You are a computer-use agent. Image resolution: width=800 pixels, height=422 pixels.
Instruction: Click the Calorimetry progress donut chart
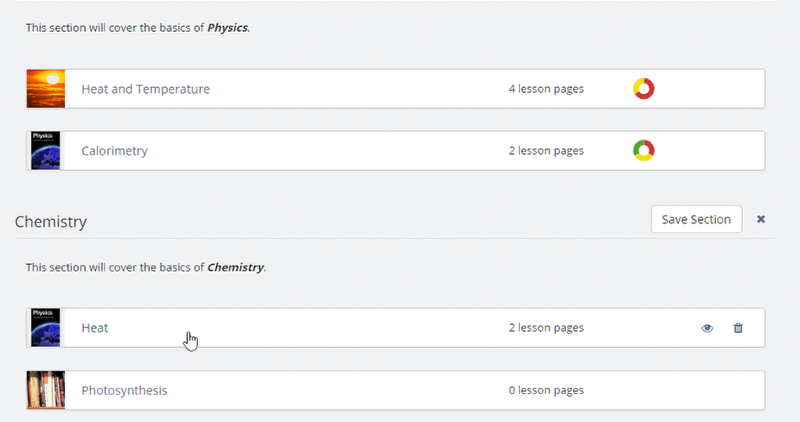tap(644, 151)
